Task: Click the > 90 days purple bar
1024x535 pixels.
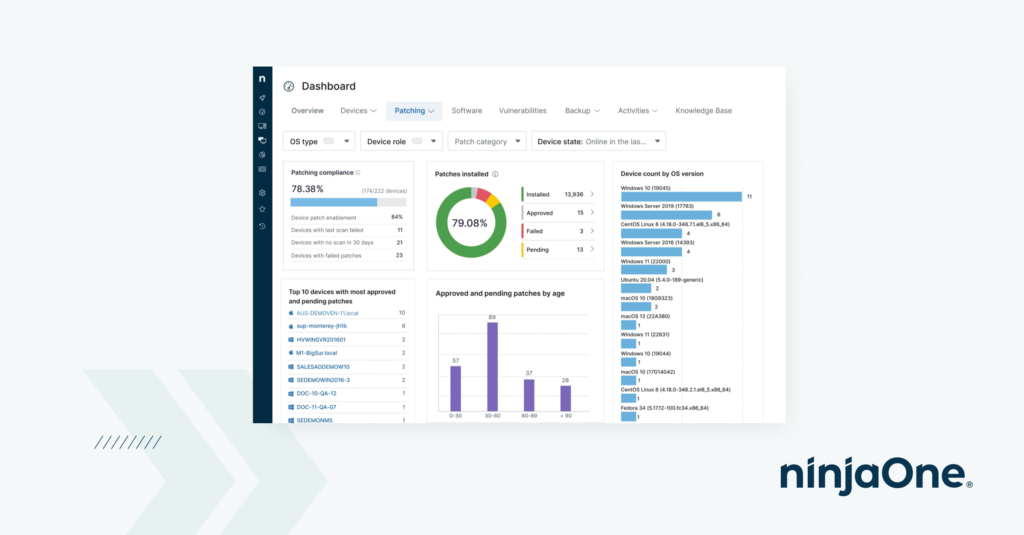Action: (x=566, y=398)
